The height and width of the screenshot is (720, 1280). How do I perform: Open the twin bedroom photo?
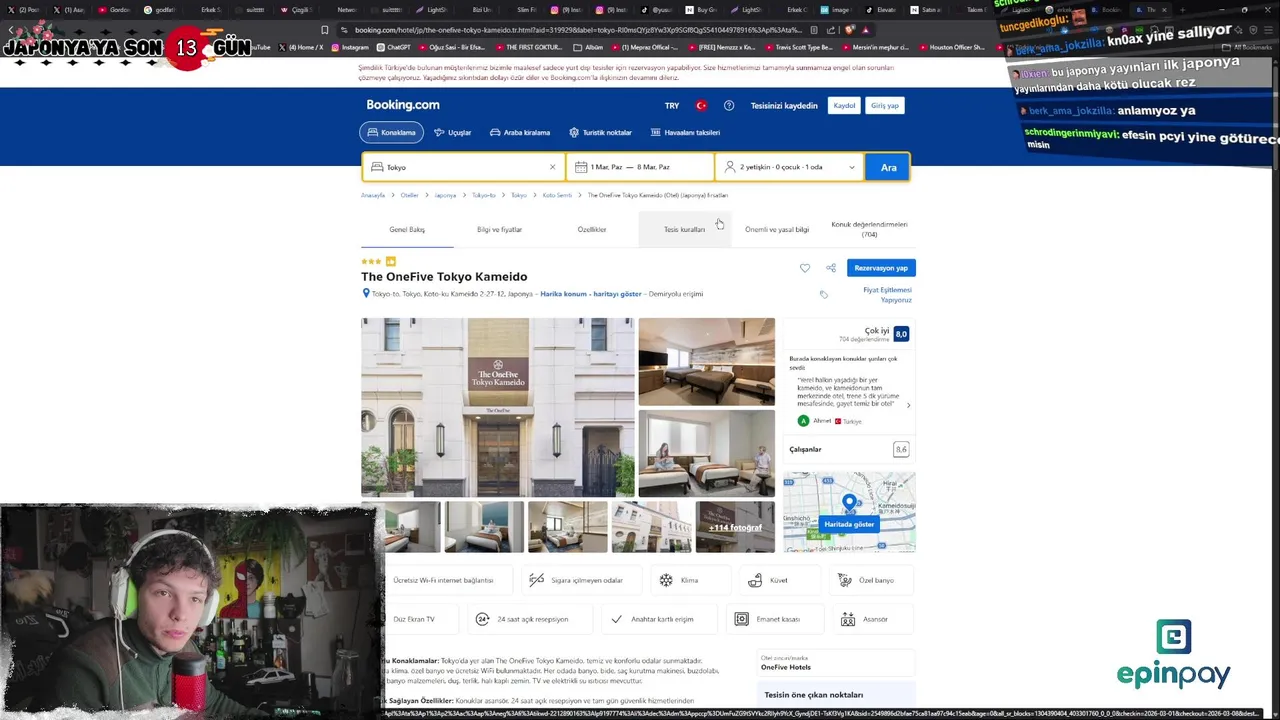click(706, 361)
